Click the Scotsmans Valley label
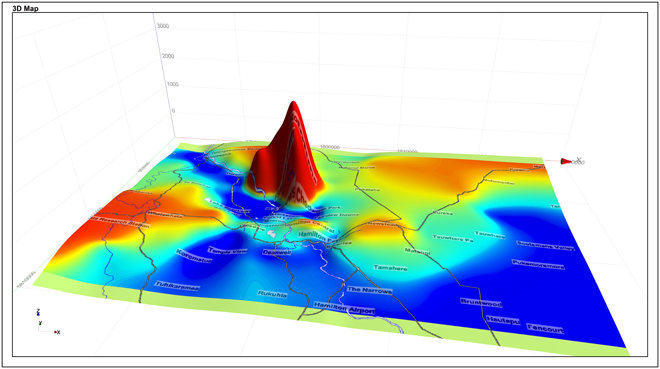This screenshot has width=660, height=369. tap(545, 245)
